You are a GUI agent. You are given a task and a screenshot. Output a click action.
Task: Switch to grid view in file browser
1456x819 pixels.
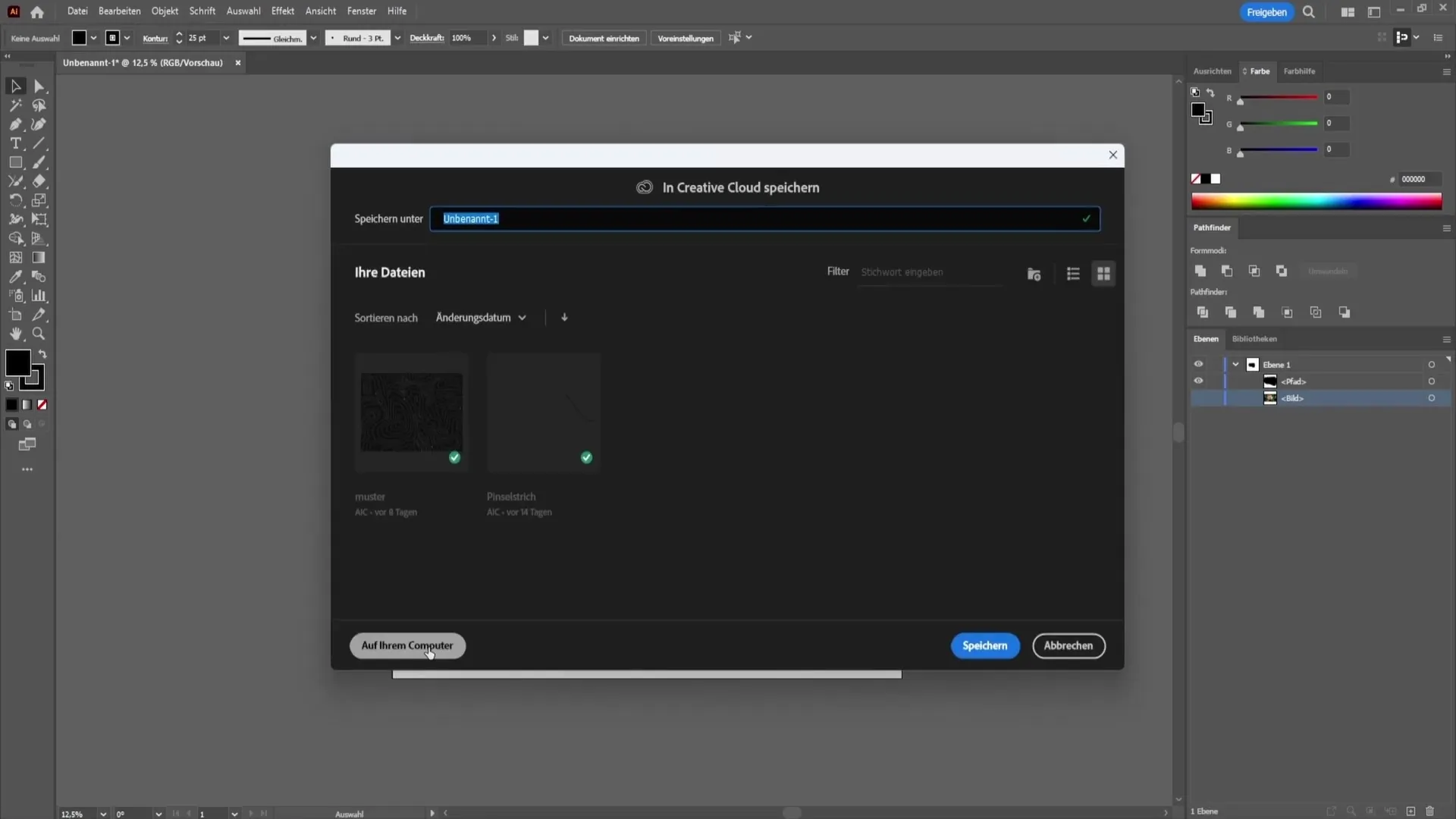coord(1104,273)
